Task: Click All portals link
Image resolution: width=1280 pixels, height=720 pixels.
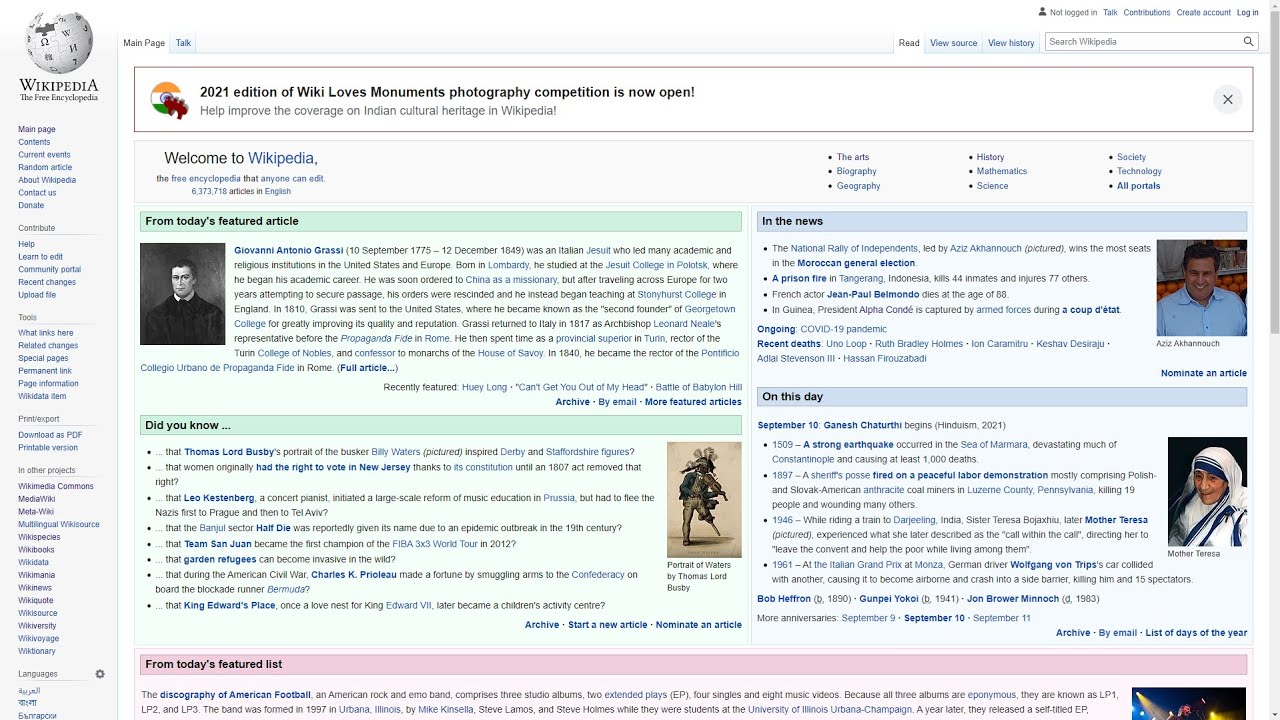Action: pos(1138,186)
